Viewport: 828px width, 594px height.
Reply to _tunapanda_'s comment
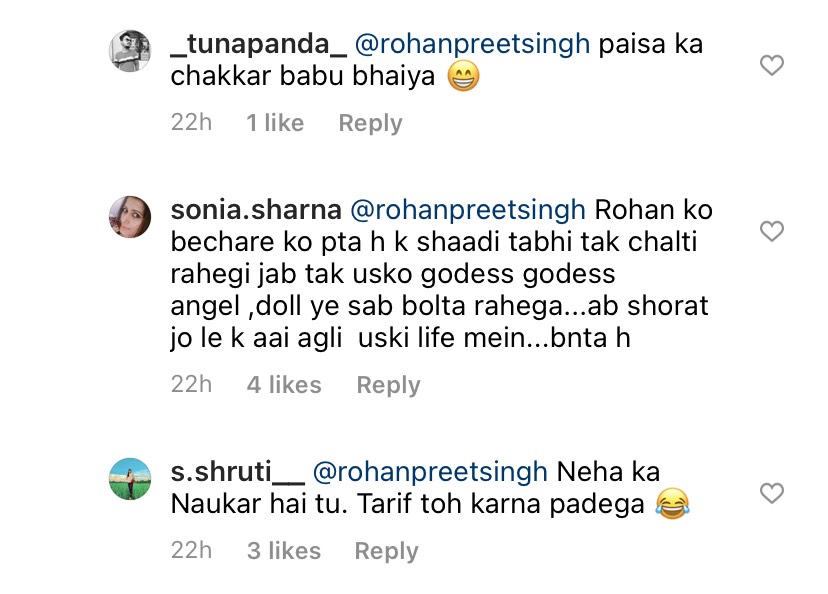pyautogui.click(x=370, y=123)
